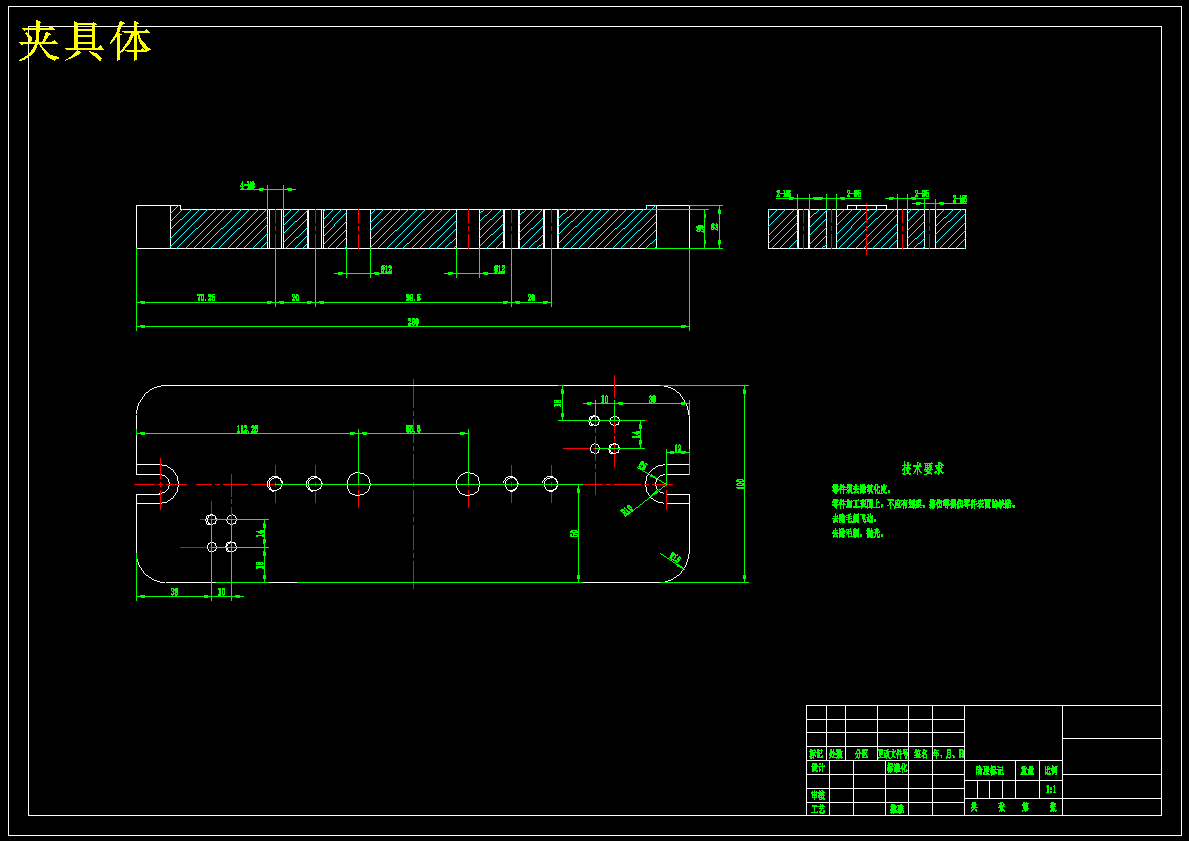
Task: Click the 年、月、日 column header
Action: pos(949,754)
